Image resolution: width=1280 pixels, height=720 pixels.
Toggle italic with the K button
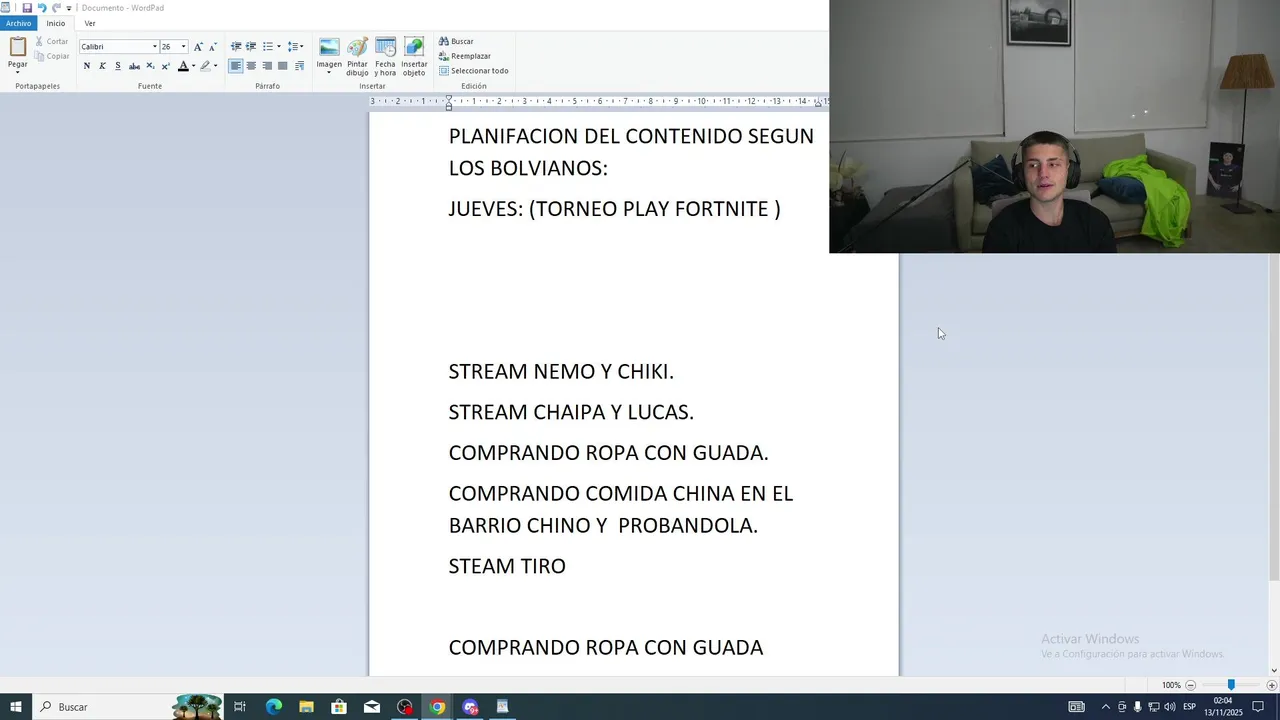[102, 66]
